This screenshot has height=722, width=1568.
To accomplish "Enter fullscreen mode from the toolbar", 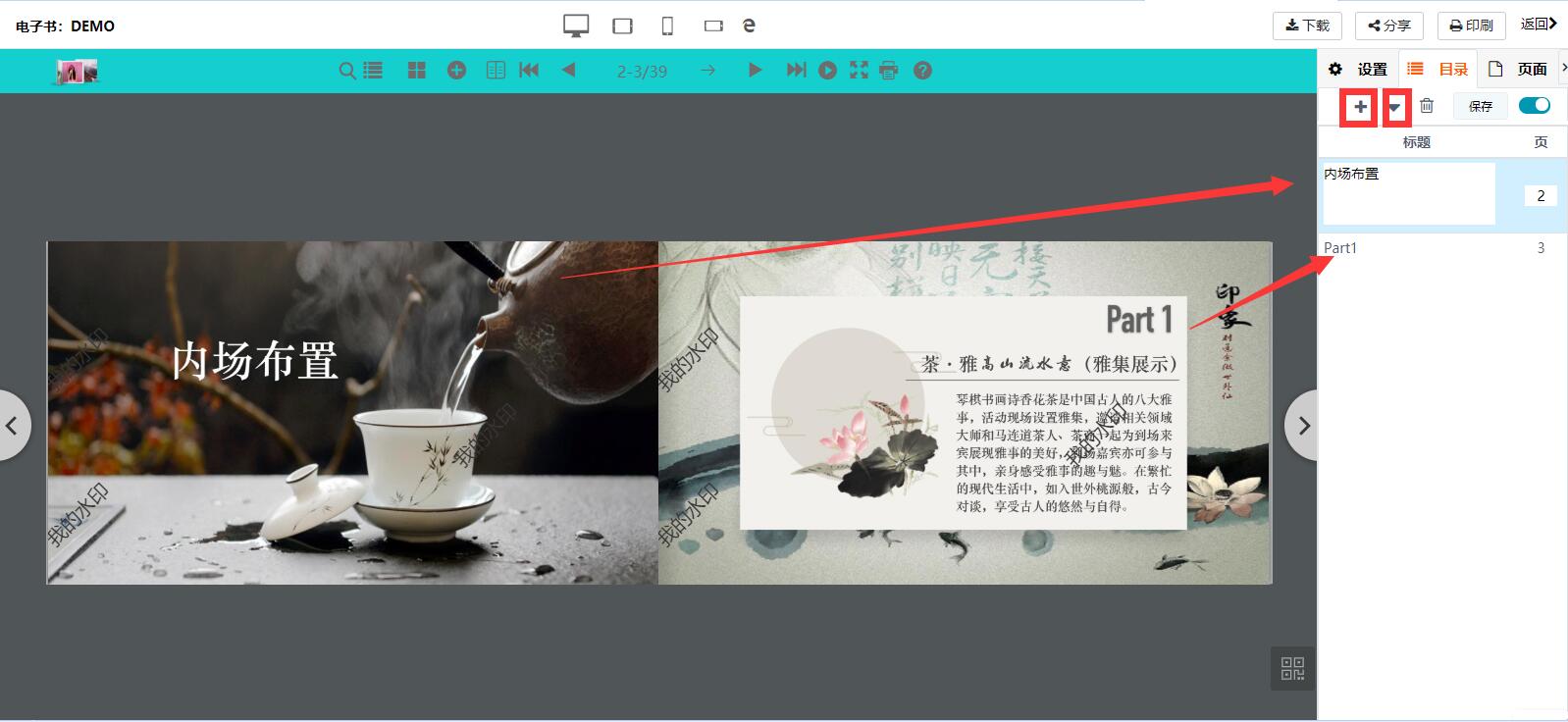I will pos(859,71).
